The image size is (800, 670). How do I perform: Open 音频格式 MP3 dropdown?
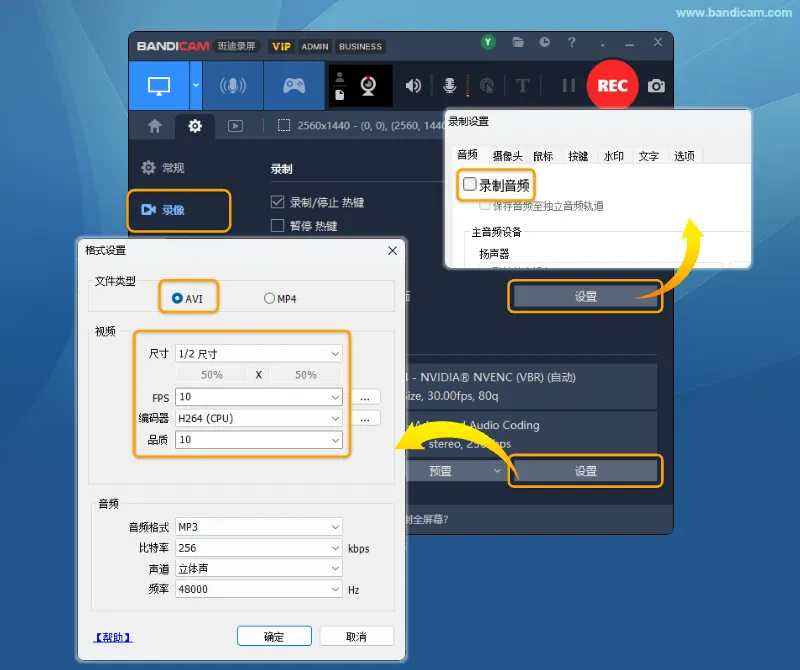tap(259, 527)
